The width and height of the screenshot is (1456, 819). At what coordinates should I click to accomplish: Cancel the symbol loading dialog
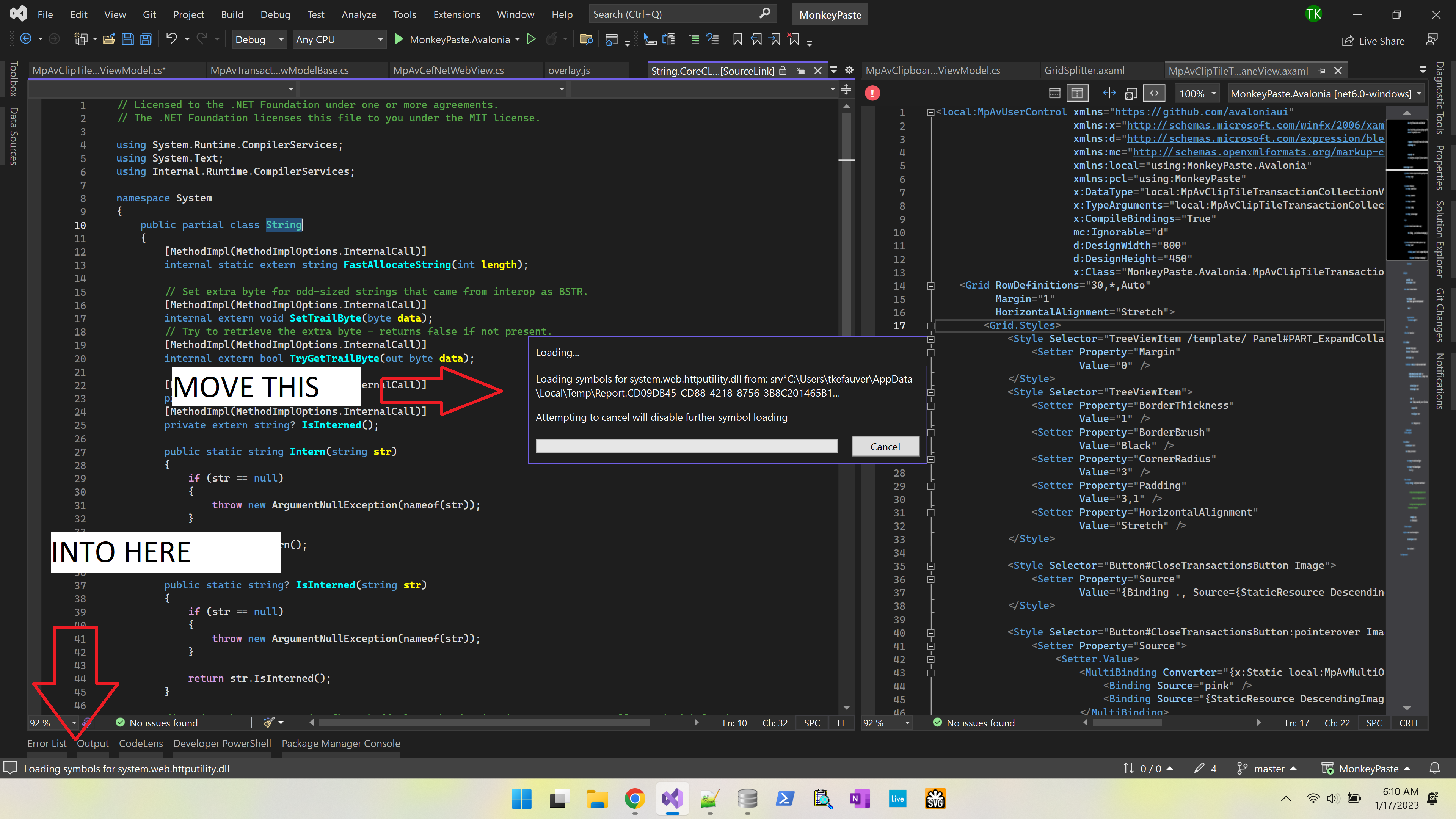click(x=885, y=447)
